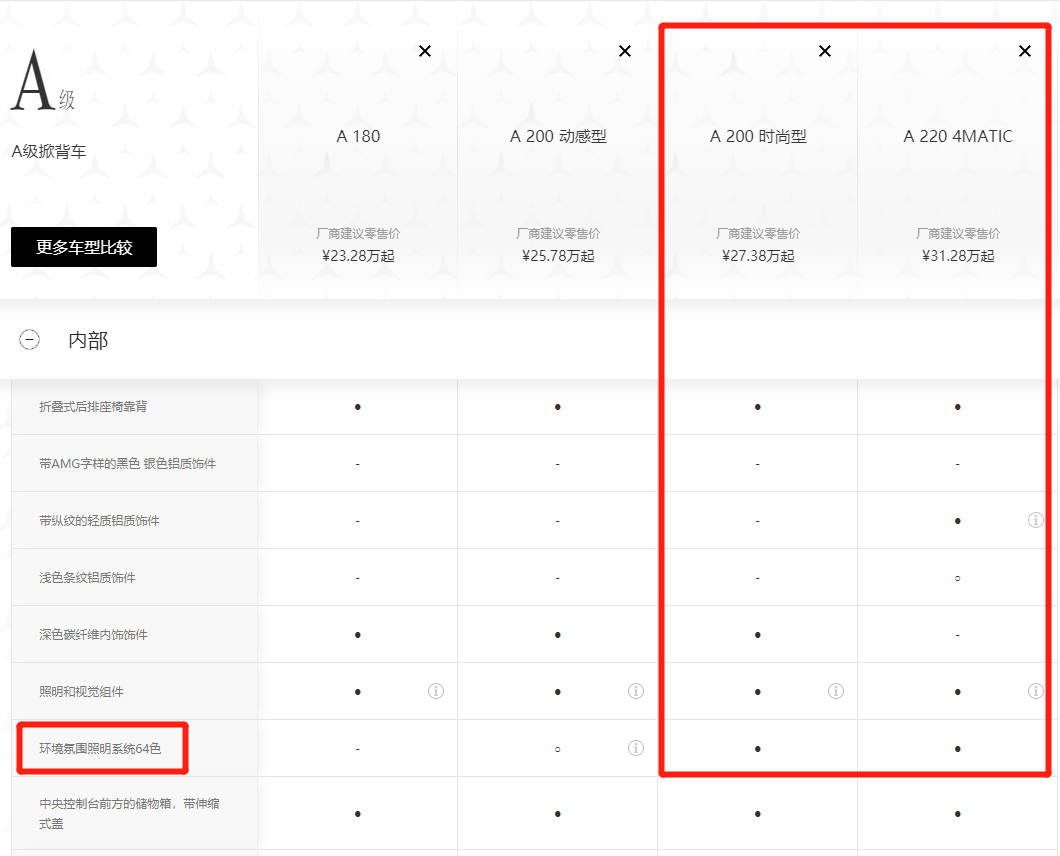
Task: Remove the A 180 column from comparison
Action: point(425,51)
